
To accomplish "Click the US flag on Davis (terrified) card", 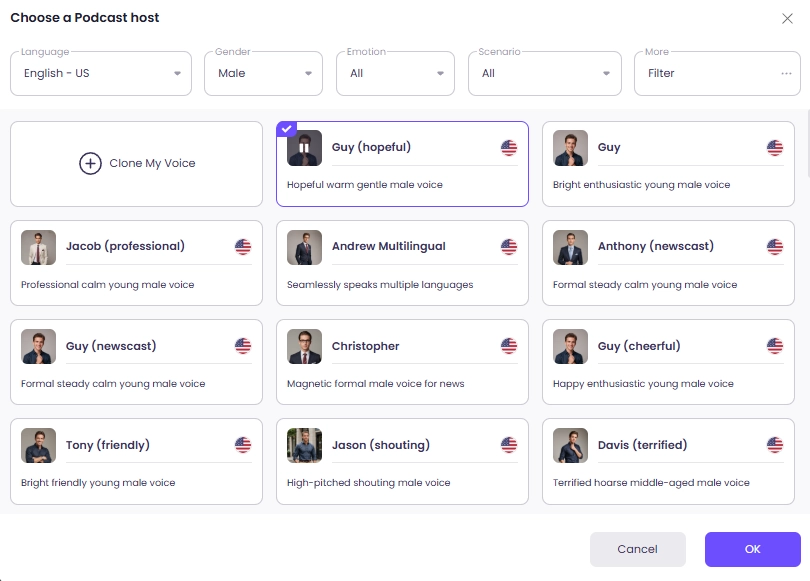I will (x=775, y=445).
